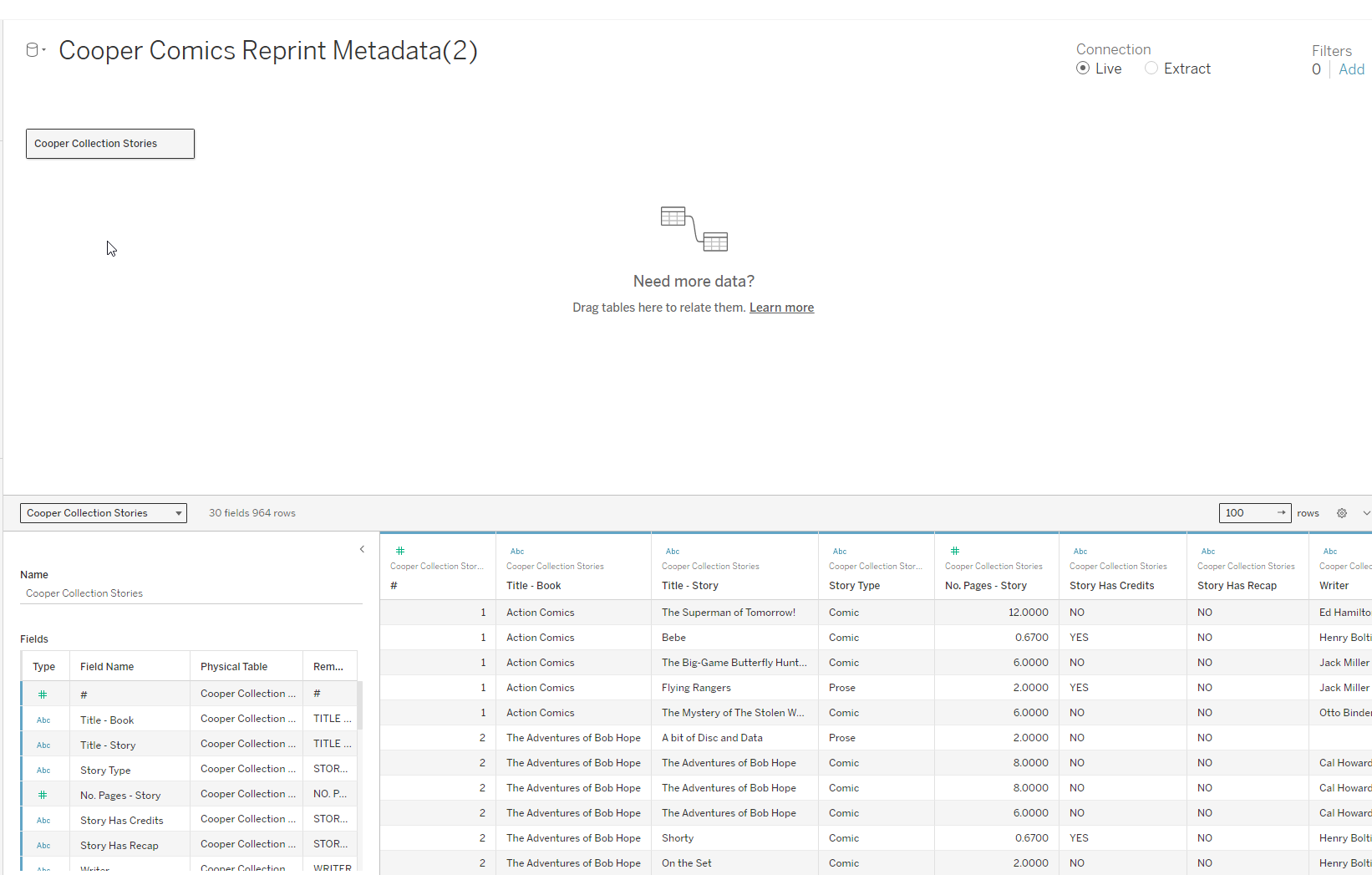Click the Add filters link
1372x875 pixels.
[x=1351, y=69]
